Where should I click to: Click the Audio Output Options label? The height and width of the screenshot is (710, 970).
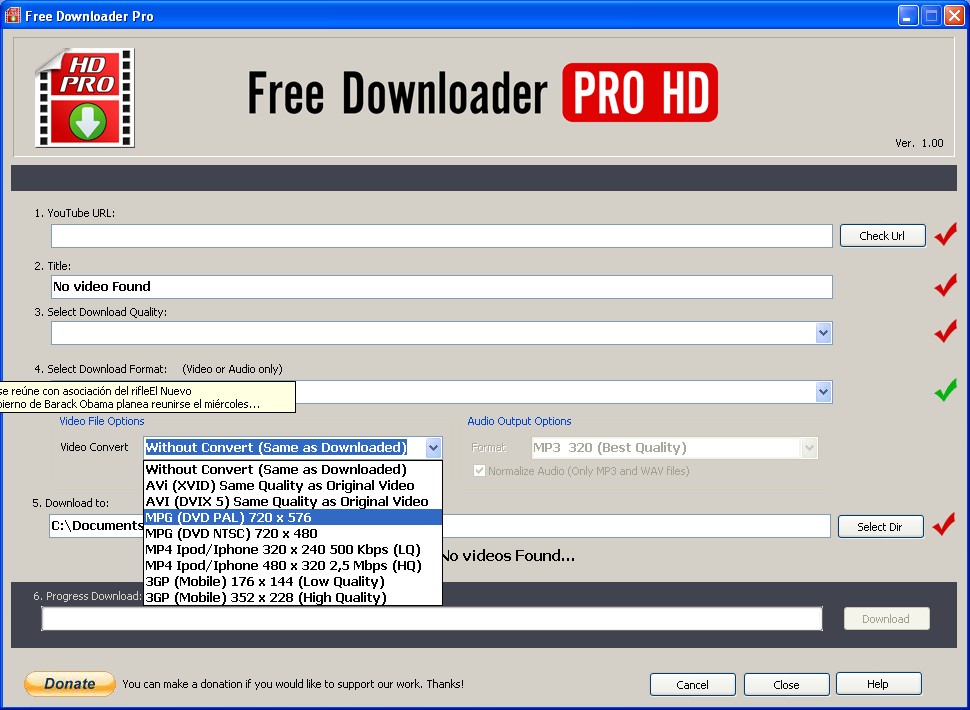(519, 421)
